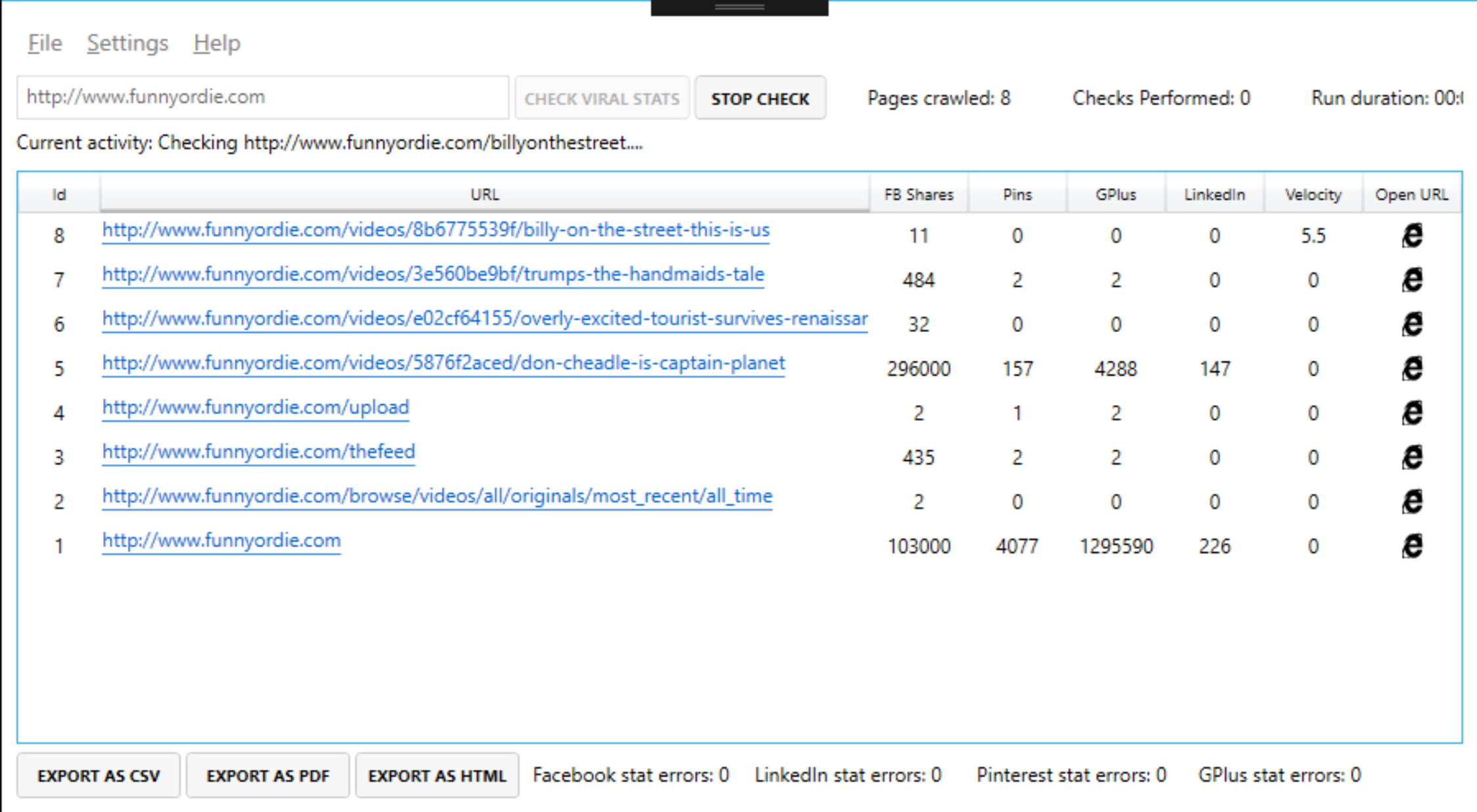Image resolution: width=1477 pixels, height=812 pixels.
Task: Export results as PDF
Action: click(x=268, y=776)
